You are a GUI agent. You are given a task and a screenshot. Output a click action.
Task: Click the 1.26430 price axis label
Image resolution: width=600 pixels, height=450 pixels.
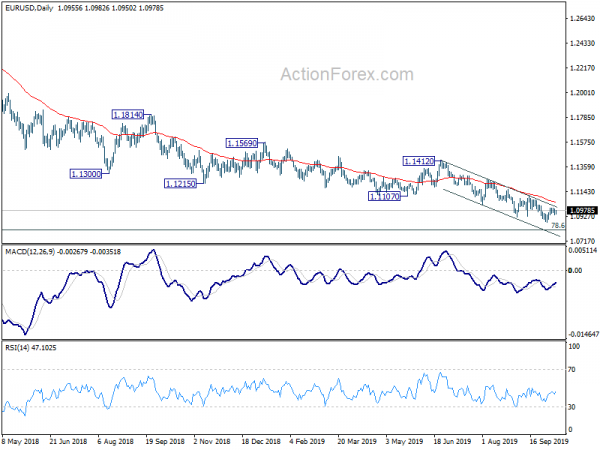[x=582, y=18]
